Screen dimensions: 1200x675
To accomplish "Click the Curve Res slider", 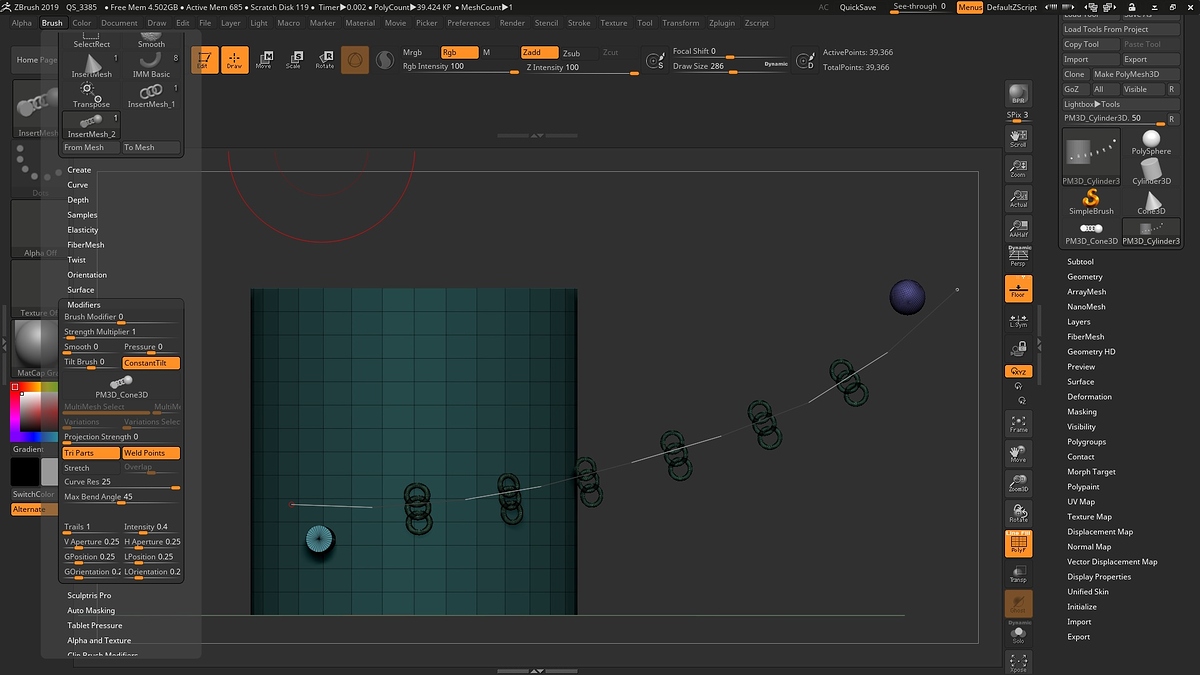I will (122, 483).
